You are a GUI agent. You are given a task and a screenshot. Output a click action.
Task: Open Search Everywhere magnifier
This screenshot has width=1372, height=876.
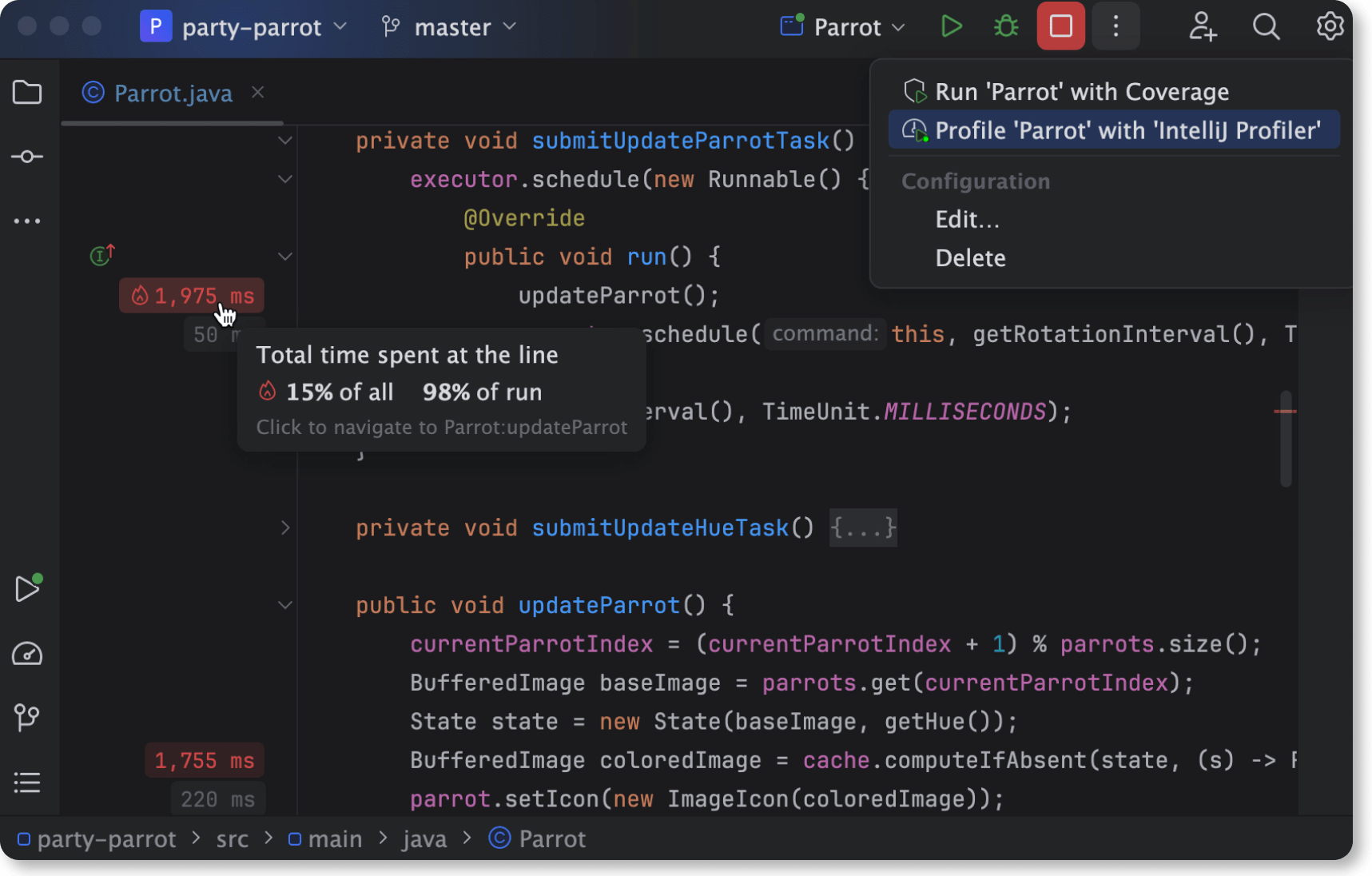1266,27
